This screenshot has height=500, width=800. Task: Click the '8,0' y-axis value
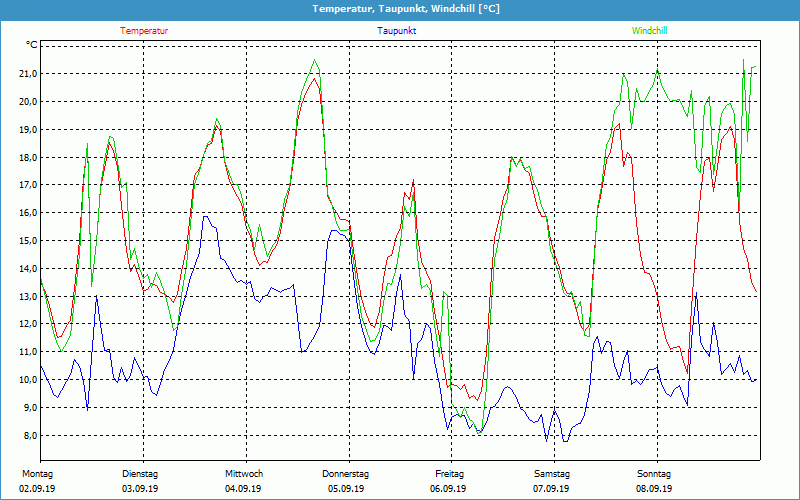(x=30, y=435)
